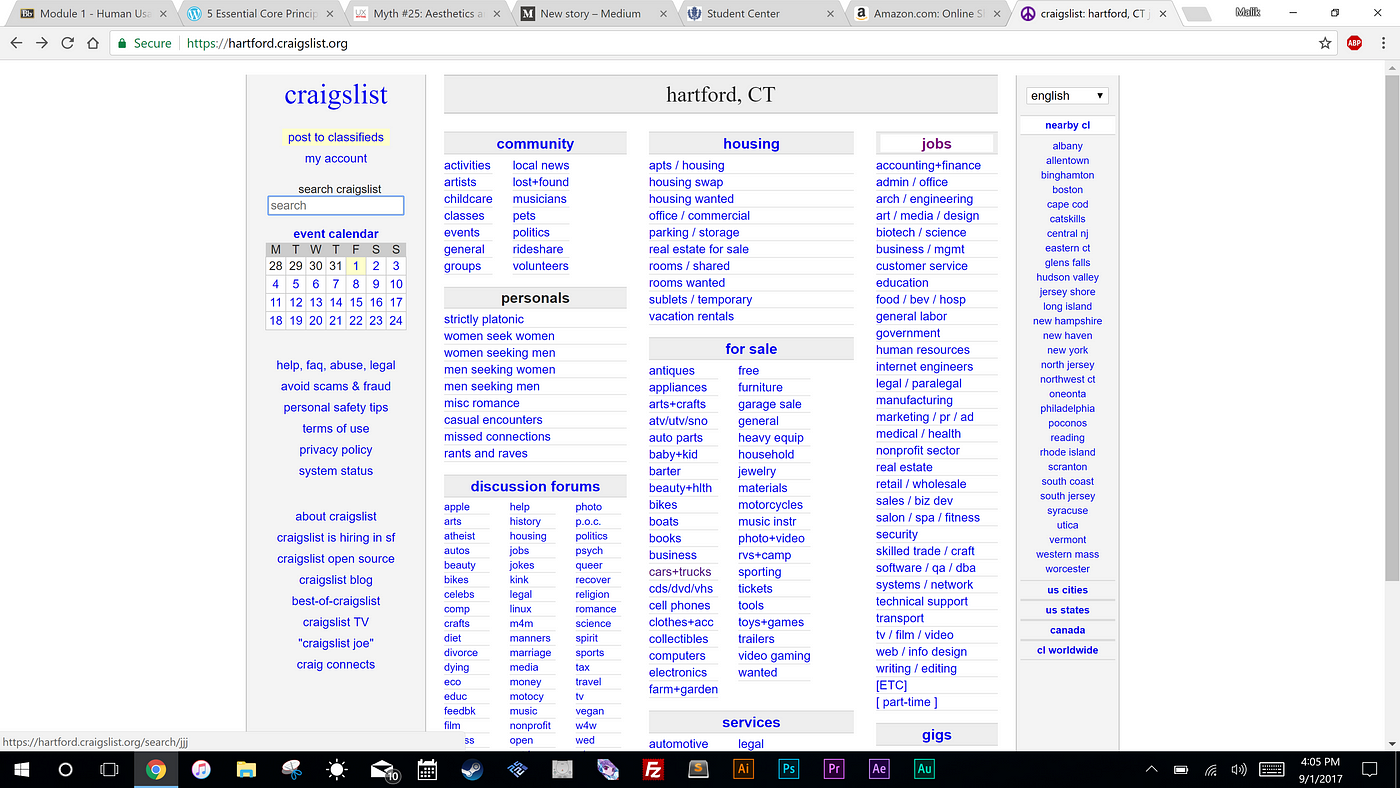Expand the us cities section
Viewport: 1400px width, 788px height.
[x=1067, y=590]
